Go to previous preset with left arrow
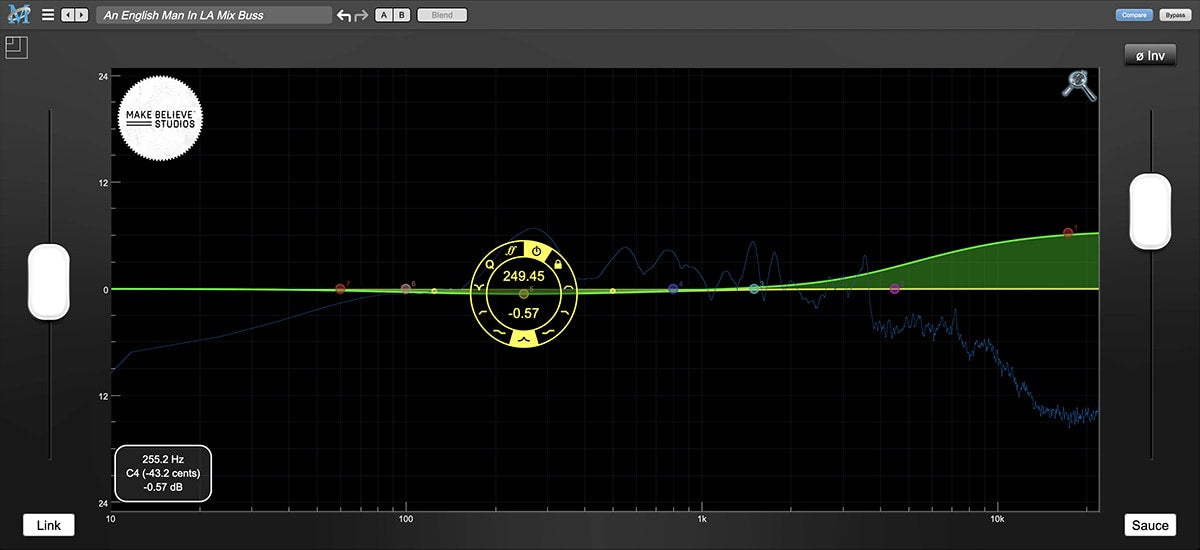The height and width of the screenshot is (550, 1200). (68, 15)
